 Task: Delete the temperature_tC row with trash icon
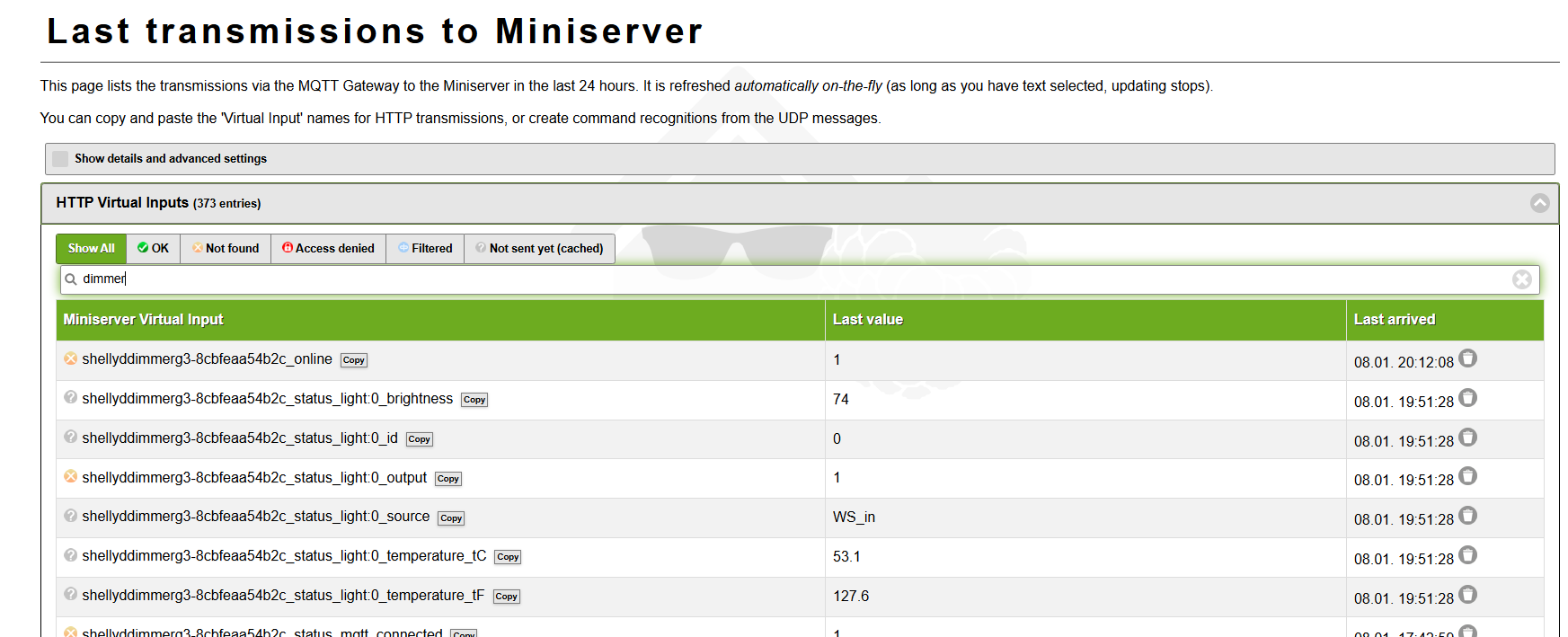click(x=1467, y=555)
